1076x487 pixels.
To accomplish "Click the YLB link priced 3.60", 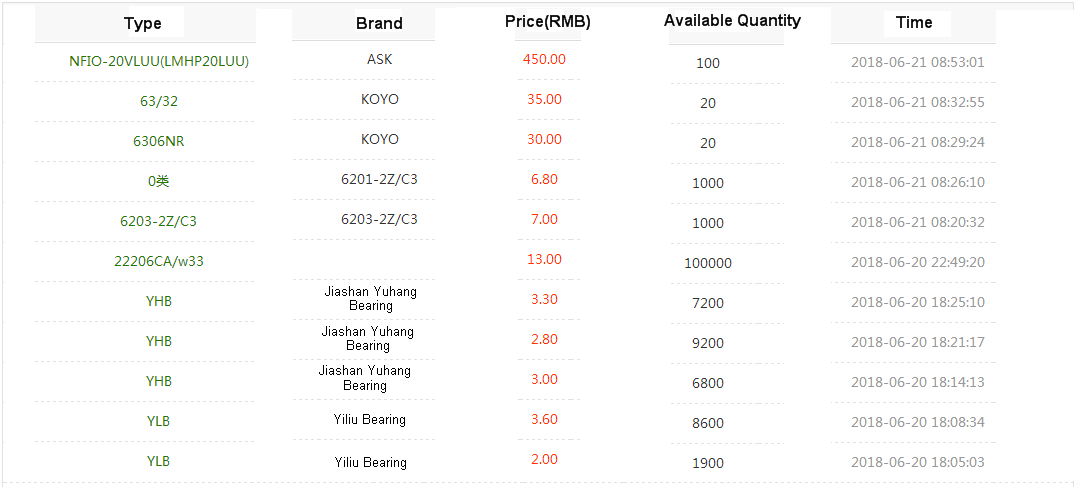I will tap(159, 421).
